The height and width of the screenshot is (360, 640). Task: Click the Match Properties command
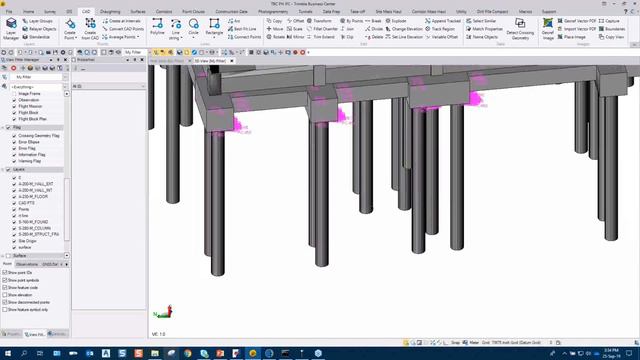click(484, 29)
